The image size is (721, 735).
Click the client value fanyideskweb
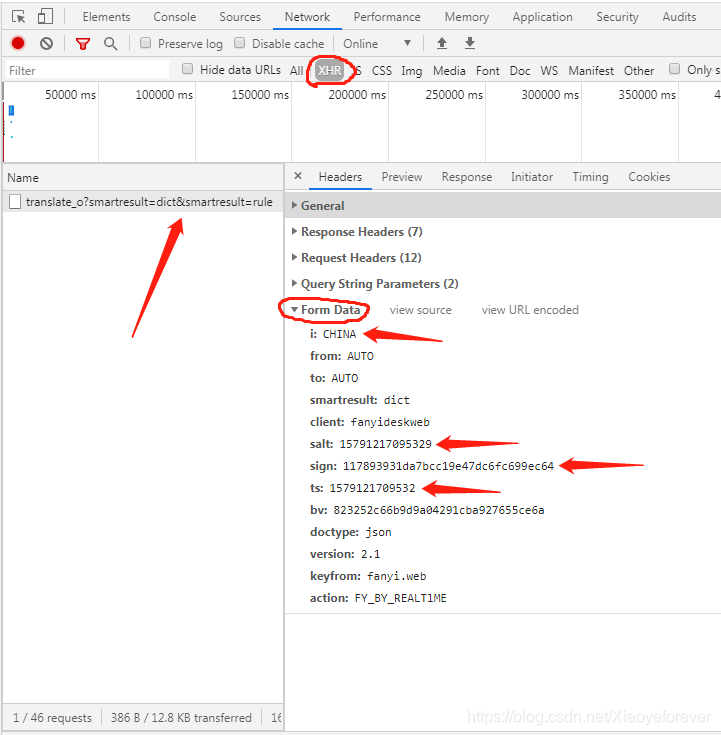(390, 422)
